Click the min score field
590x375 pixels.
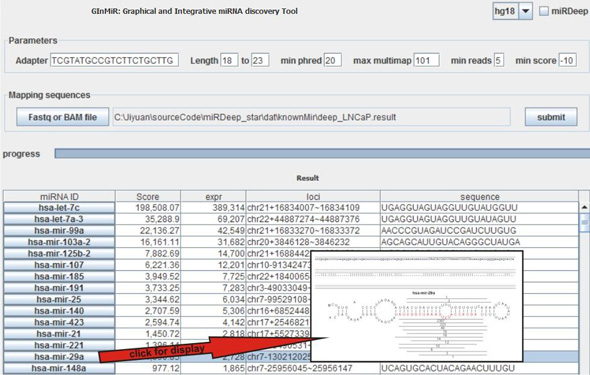pos(567,60)
